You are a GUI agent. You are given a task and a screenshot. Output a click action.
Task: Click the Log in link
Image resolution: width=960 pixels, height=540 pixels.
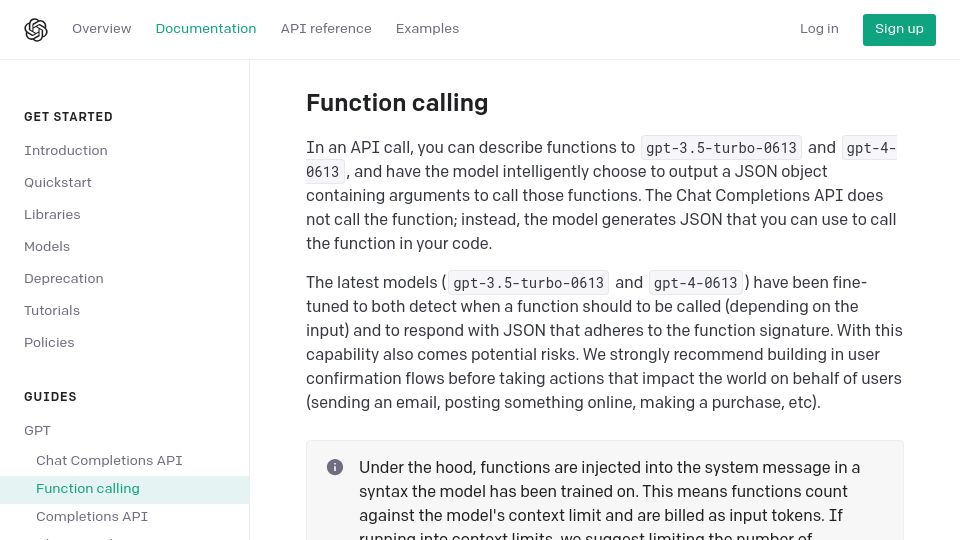pos(819,29)
